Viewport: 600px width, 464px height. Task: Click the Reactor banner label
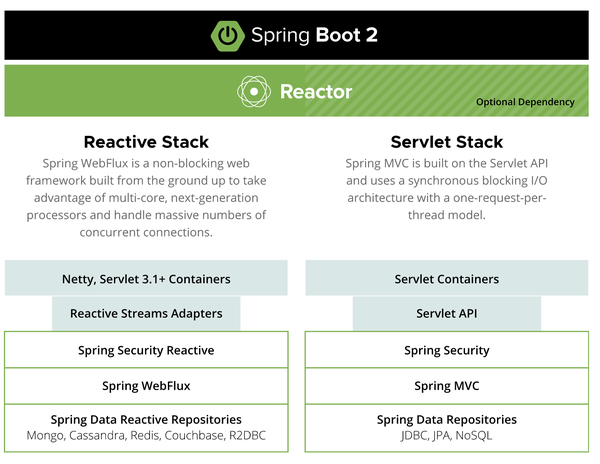(315, 92)
